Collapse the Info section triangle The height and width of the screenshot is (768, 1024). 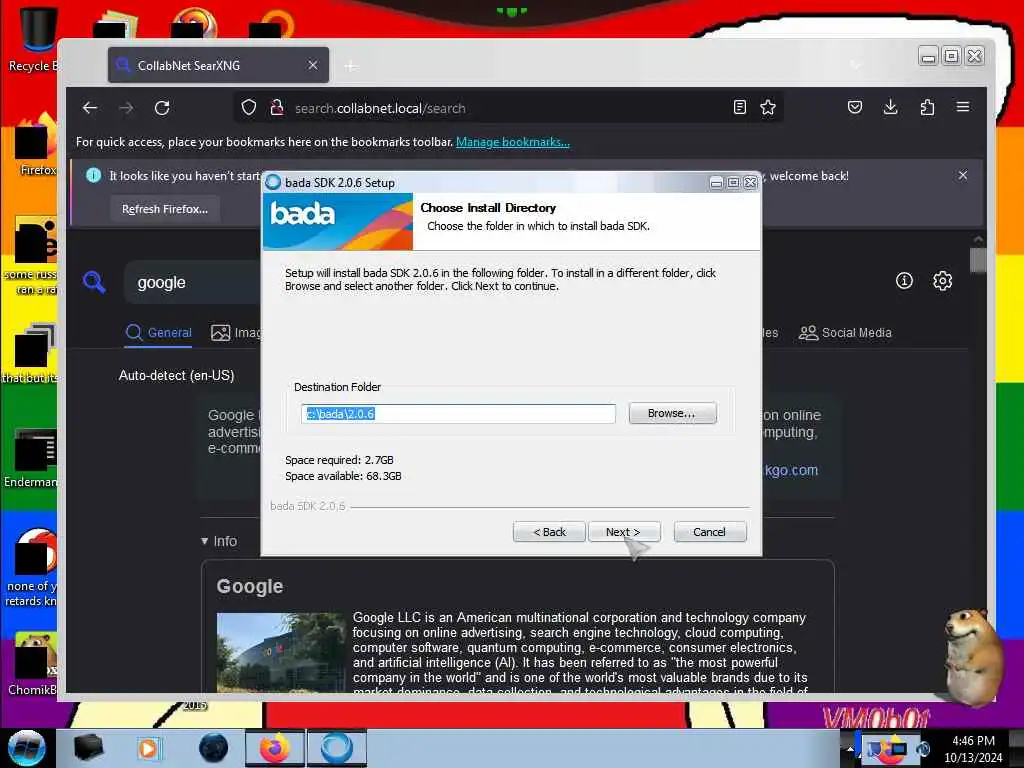pyautogui.click(x=204, y=541)
